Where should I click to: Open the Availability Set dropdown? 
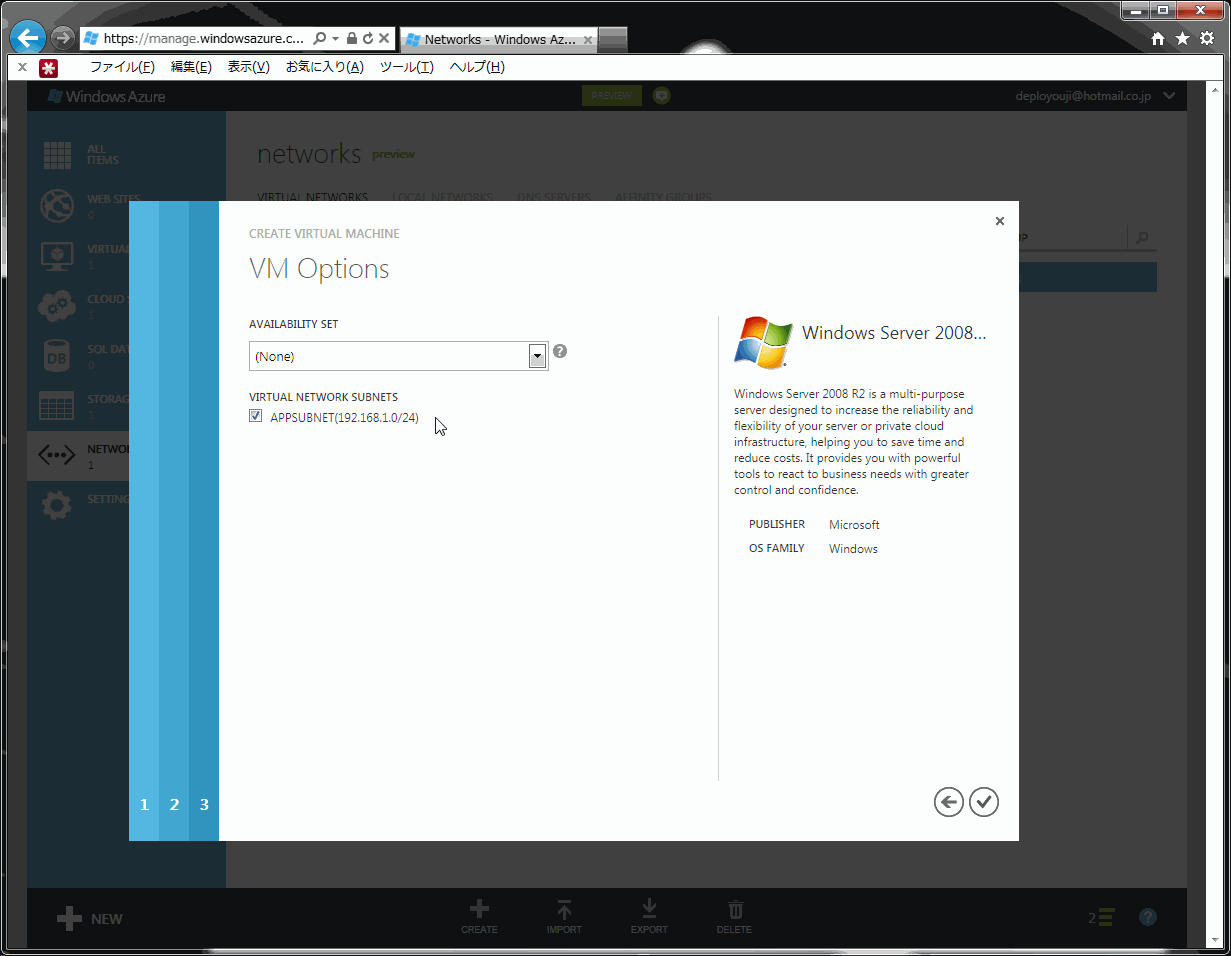[398, 356]
